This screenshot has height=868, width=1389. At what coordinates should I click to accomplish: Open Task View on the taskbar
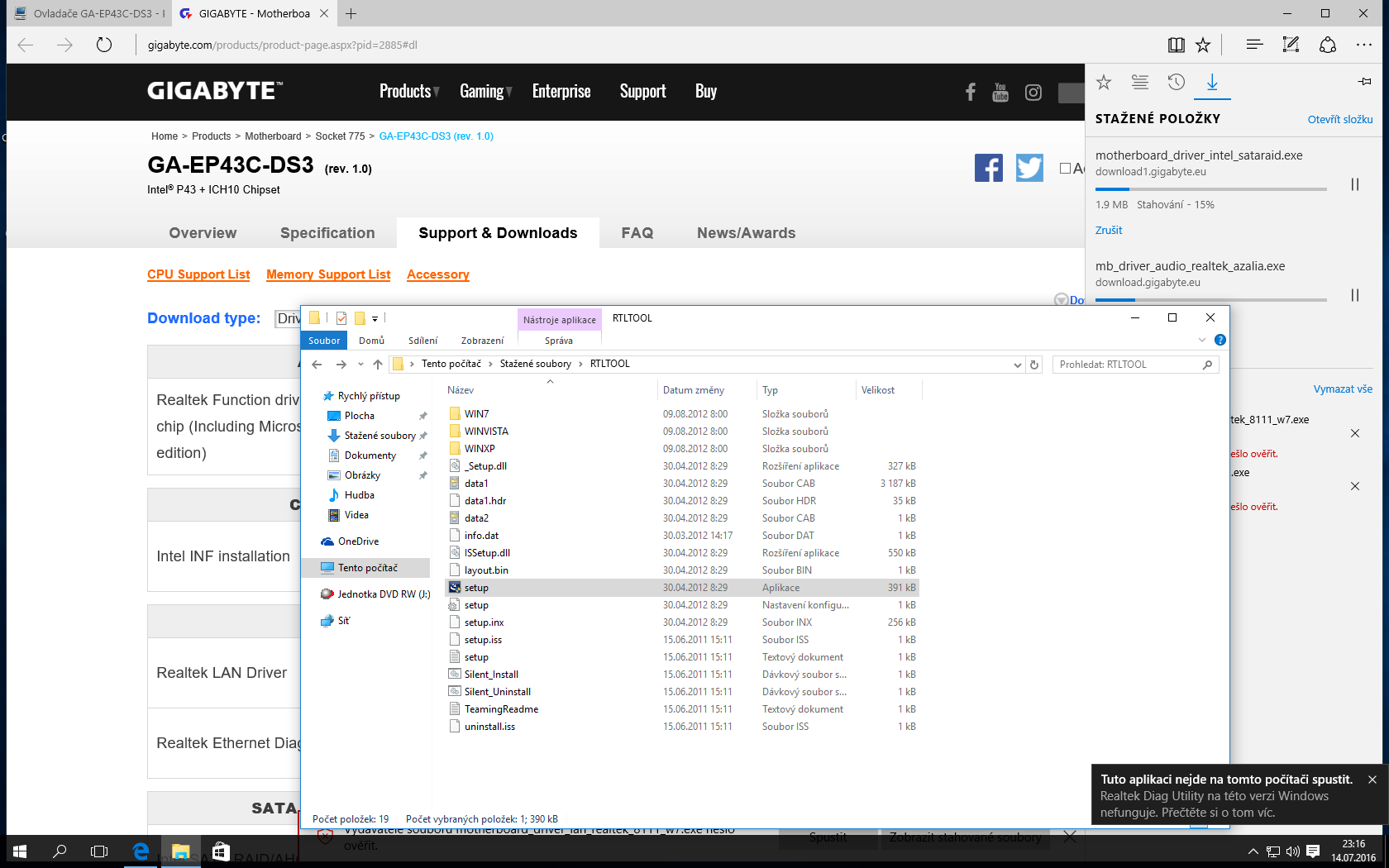tap(99, 851)
